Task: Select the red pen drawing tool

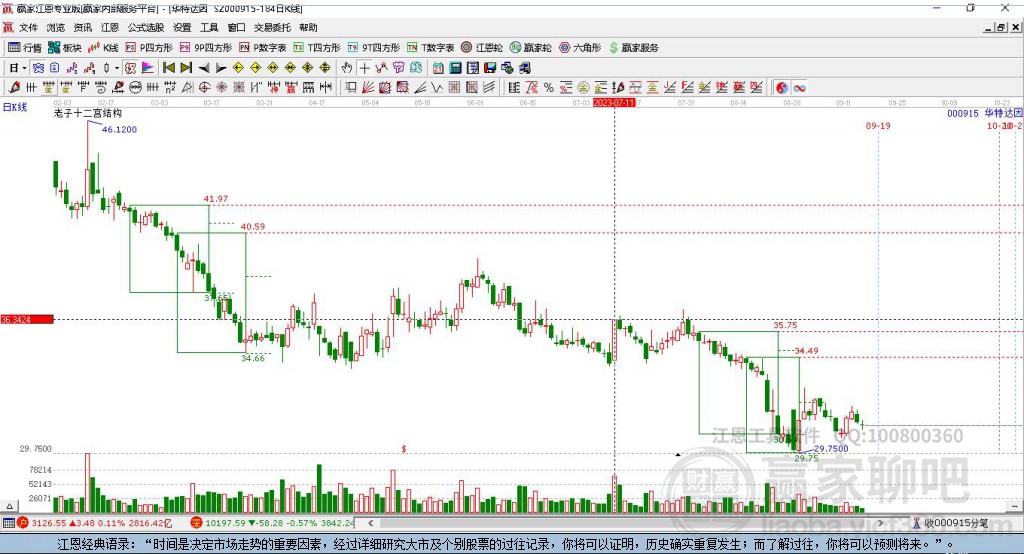Action: tap(14, 87)
